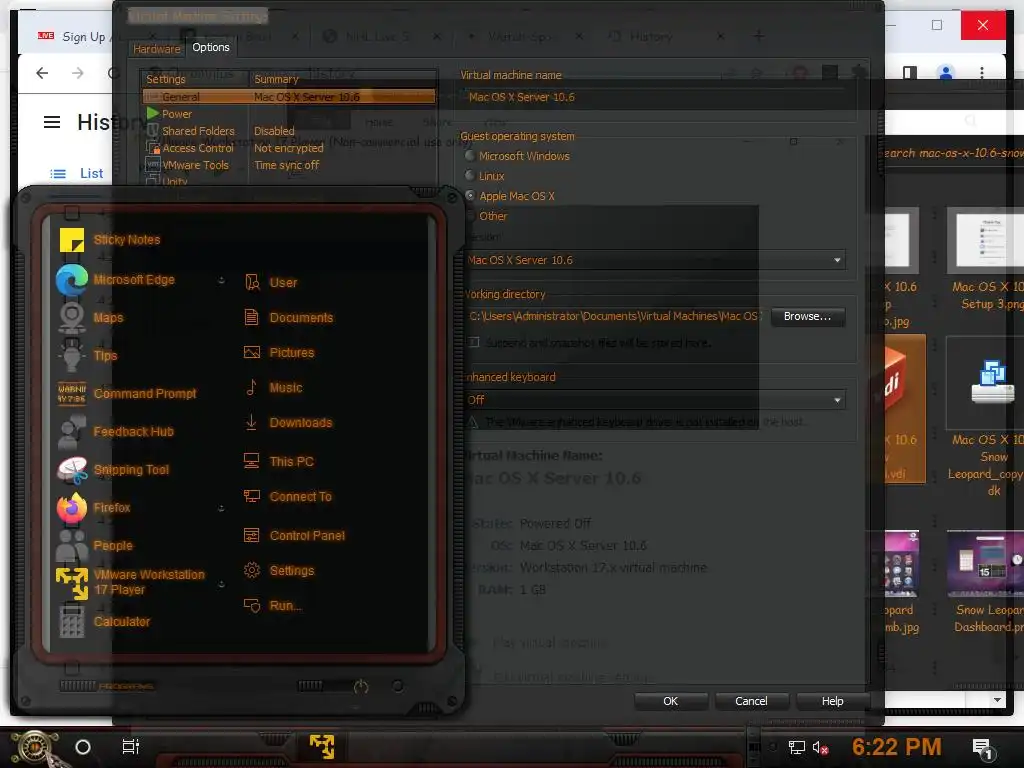Viewport: 1024px width, 768px height.
Task: Open Downloads from the start menu
Action: (x=287, y=423)
